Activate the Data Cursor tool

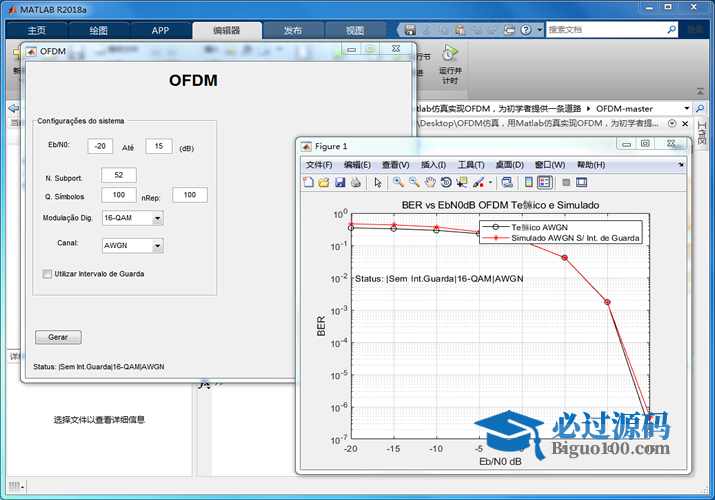462,182
